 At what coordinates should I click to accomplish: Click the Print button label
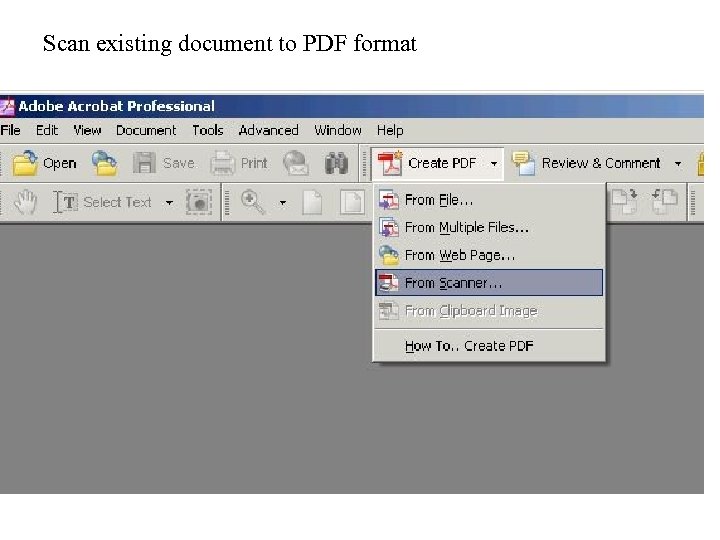(x=254, y=163)
